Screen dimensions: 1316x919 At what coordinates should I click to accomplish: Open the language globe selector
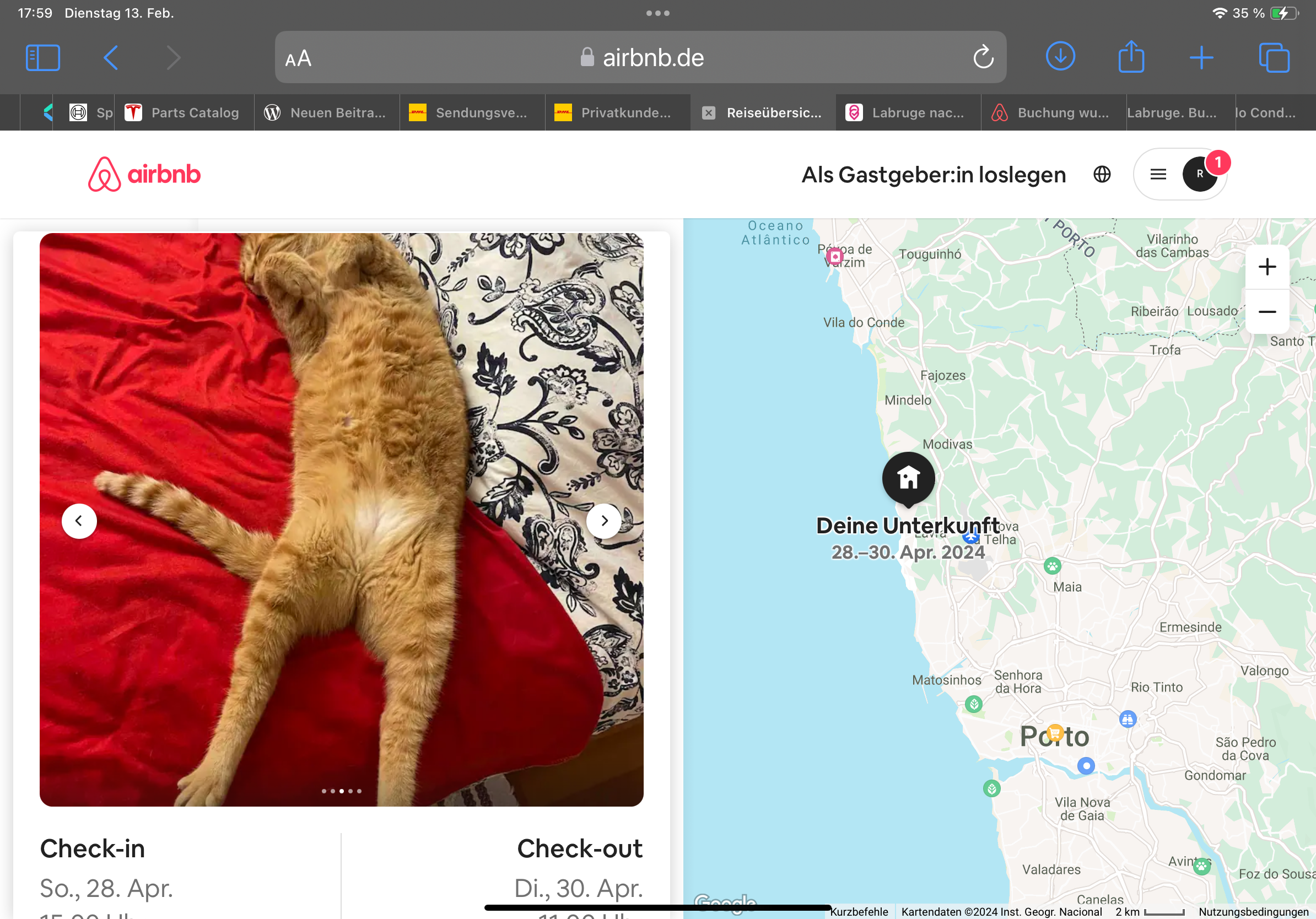tap(1102, 174)
